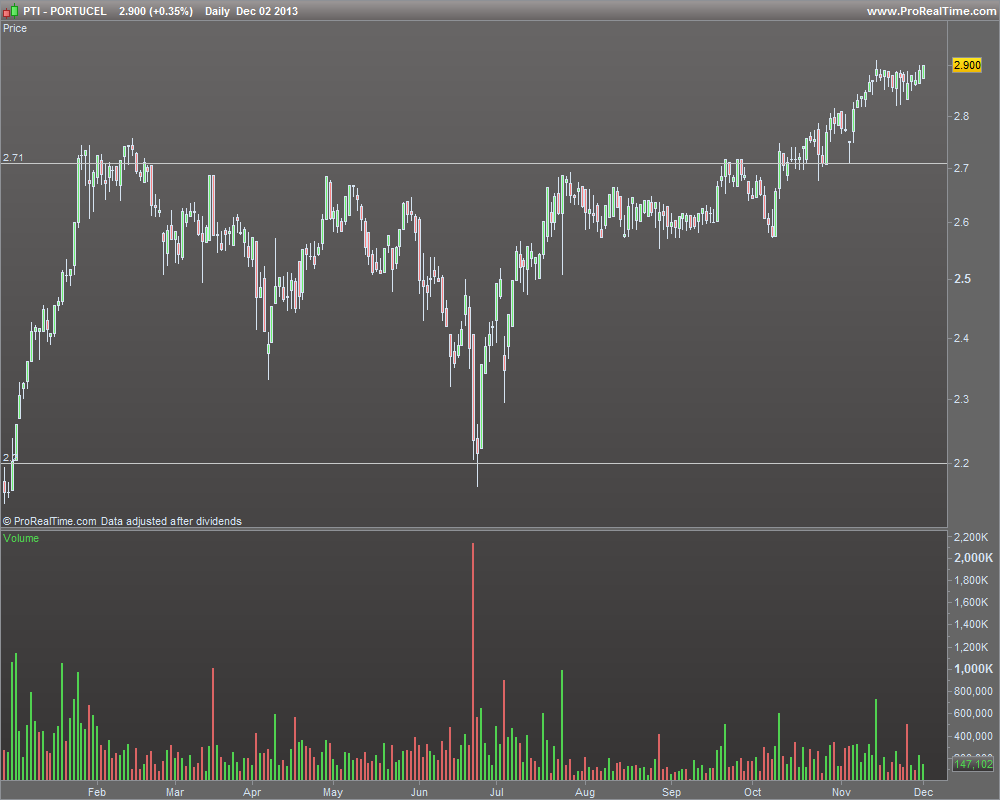The width and height of the screenshot is (1000, 800).
Task: Click the PTI - PORTUCEL instrument title
Action: (x=65, y=11)
